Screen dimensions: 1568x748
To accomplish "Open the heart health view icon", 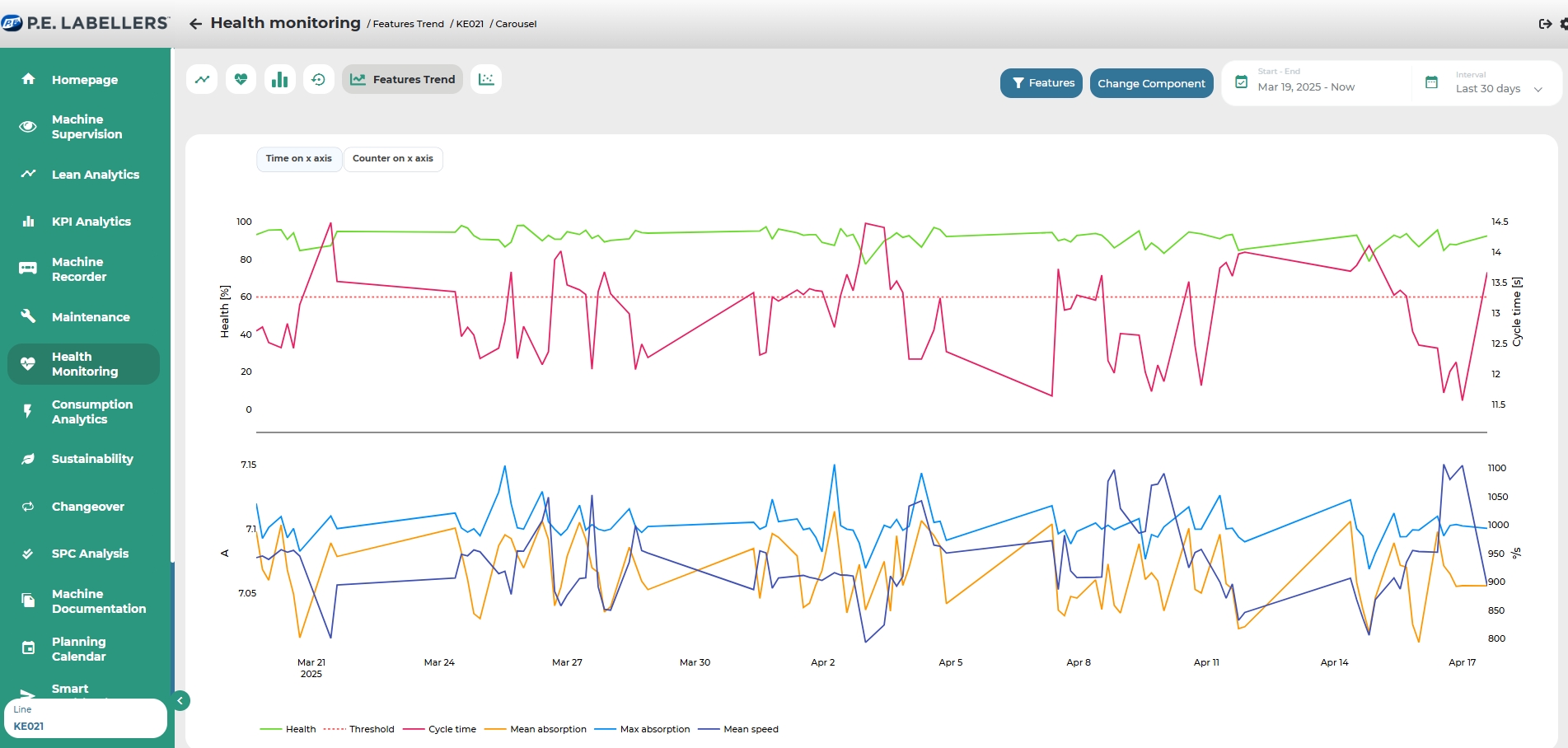I will click(x=241, y=80).
